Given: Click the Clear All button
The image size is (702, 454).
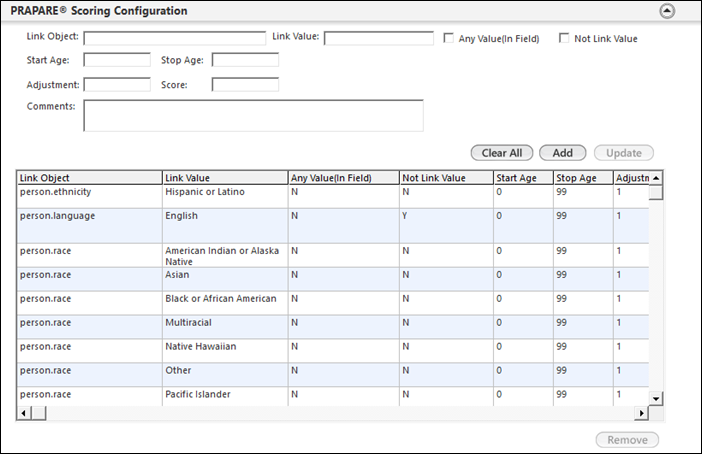Looking at the screenshot, I should (502, 153).
